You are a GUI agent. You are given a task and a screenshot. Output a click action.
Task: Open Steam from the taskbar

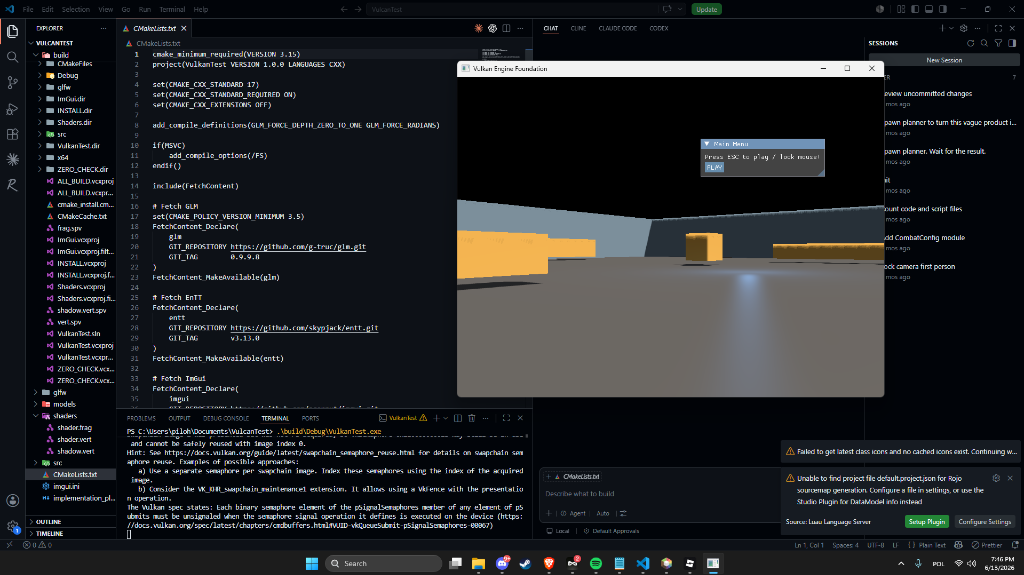(x=525, y=563)
